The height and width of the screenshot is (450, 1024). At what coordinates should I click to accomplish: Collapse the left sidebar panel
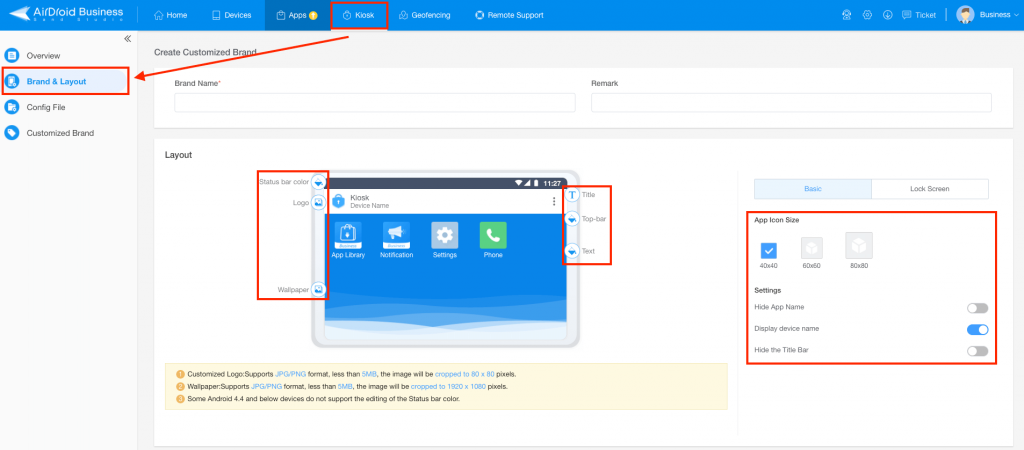click(127, 39)
